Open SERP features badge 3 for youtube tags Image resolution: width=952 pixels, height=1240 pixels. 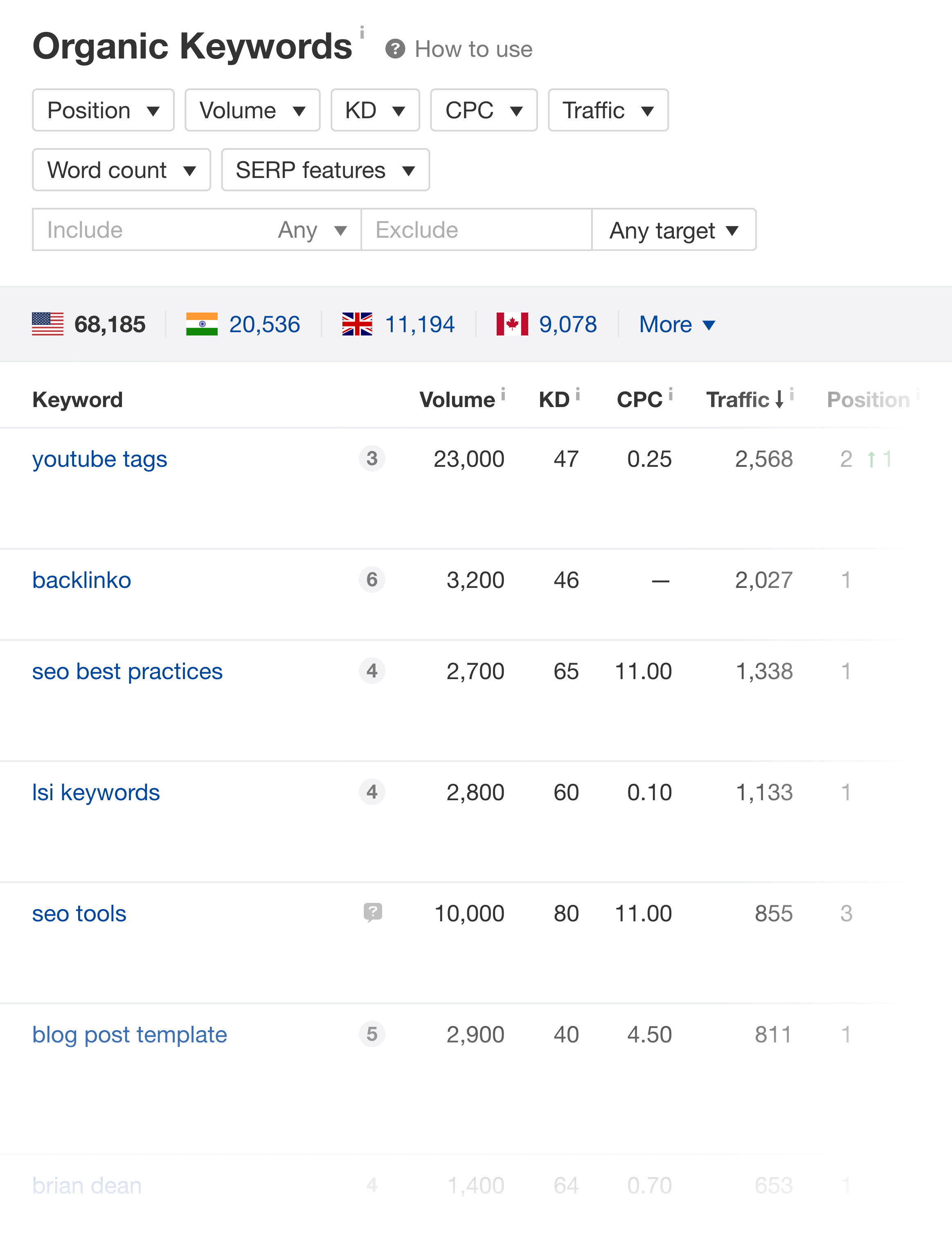coord(372,459)
